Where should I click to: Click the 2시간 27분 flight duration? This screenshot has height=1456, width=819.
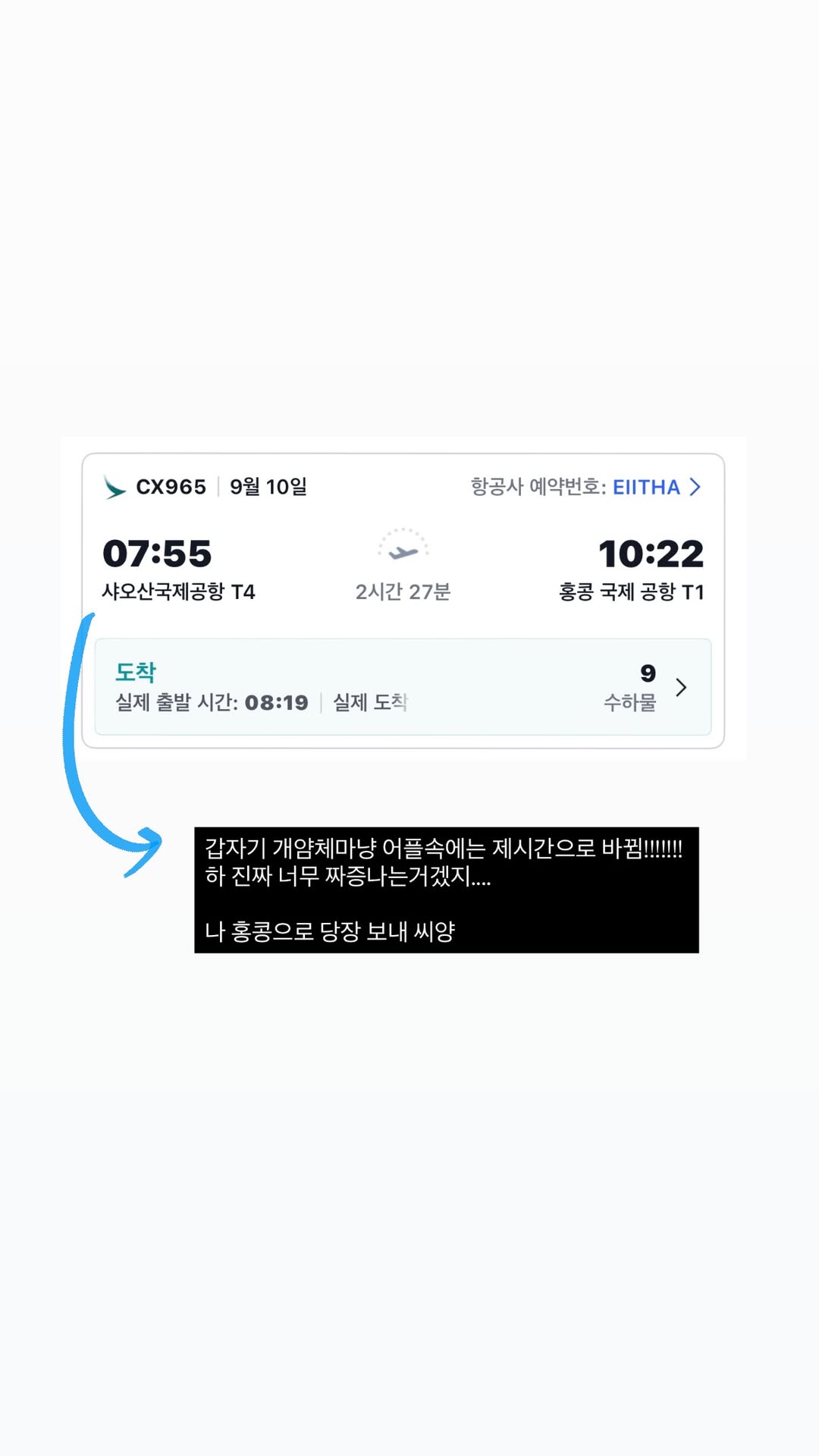(403, 591)
